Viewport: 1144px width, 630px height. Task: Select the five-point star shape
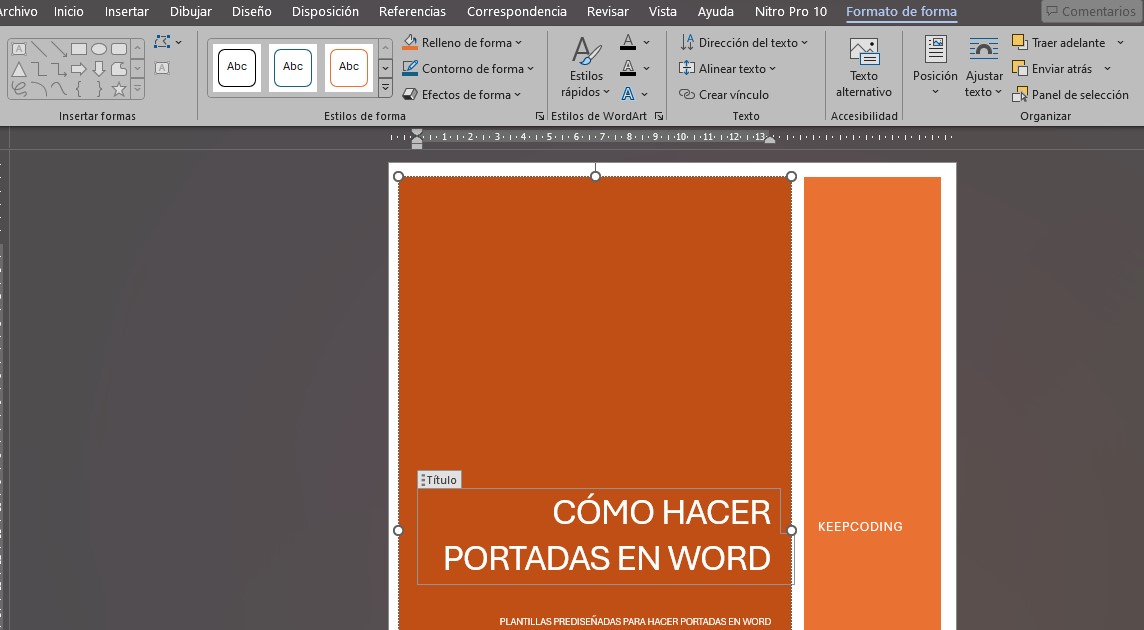(119, 90)
